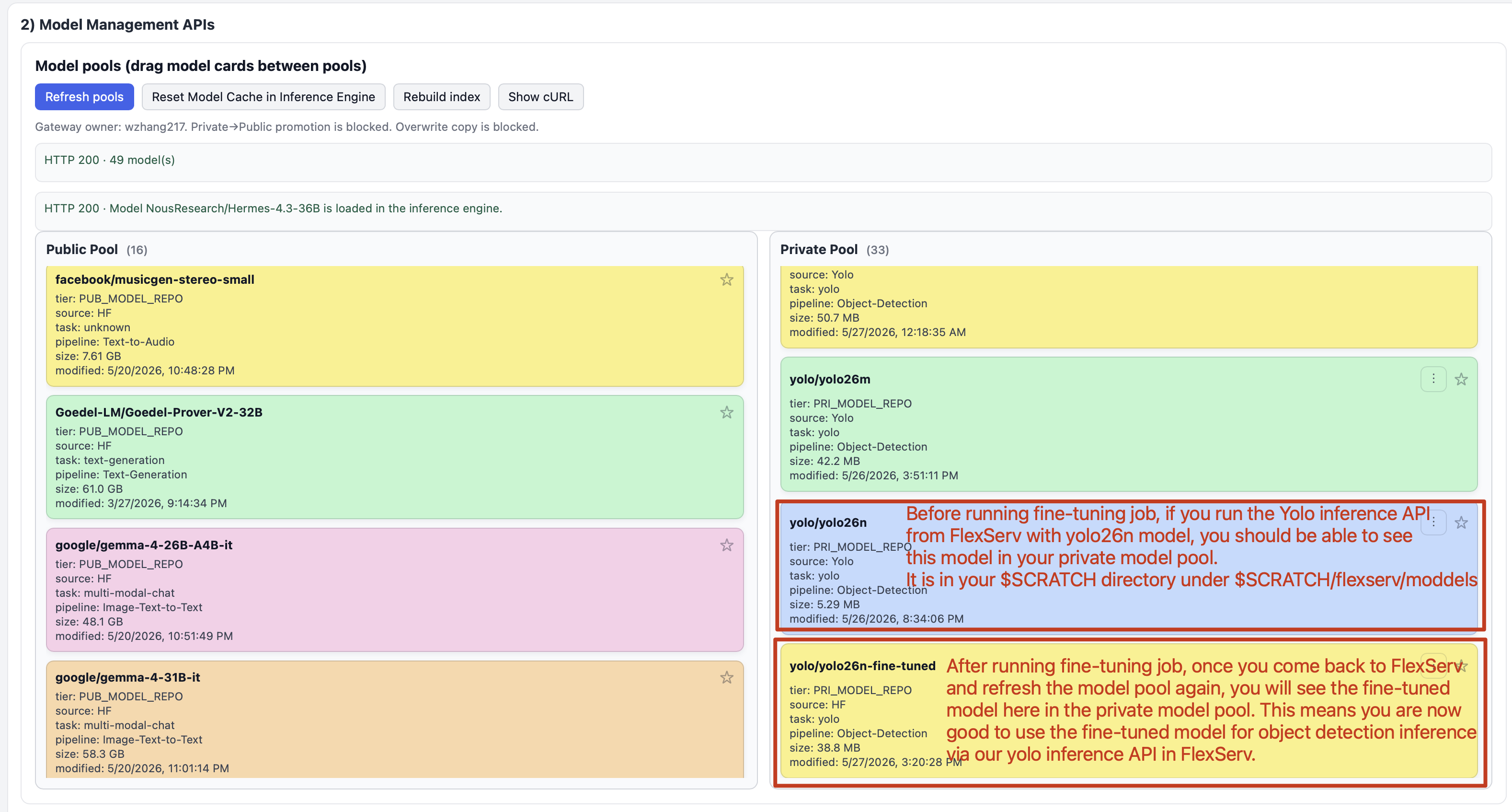
Task: Click the 'Model pools (drag model cards between pools)' heading
Action: pyautogui.click(x=201, y=66)
